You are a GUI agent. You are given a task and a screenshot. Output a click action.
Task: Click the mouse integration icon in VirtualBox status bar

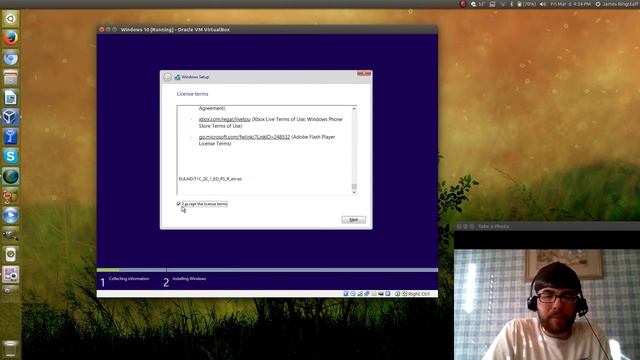(x=397, y=294)
